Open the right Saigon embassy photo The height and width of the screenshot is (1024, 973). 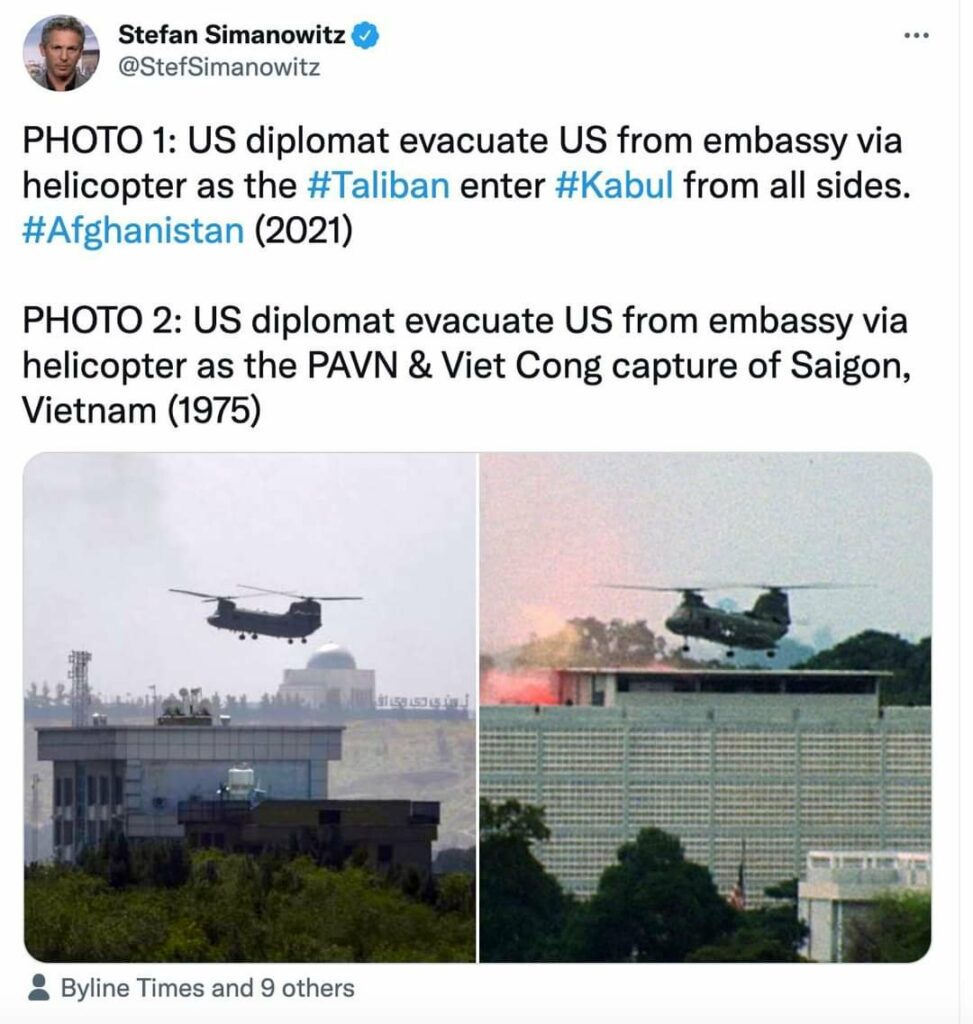tap(705, 707)
